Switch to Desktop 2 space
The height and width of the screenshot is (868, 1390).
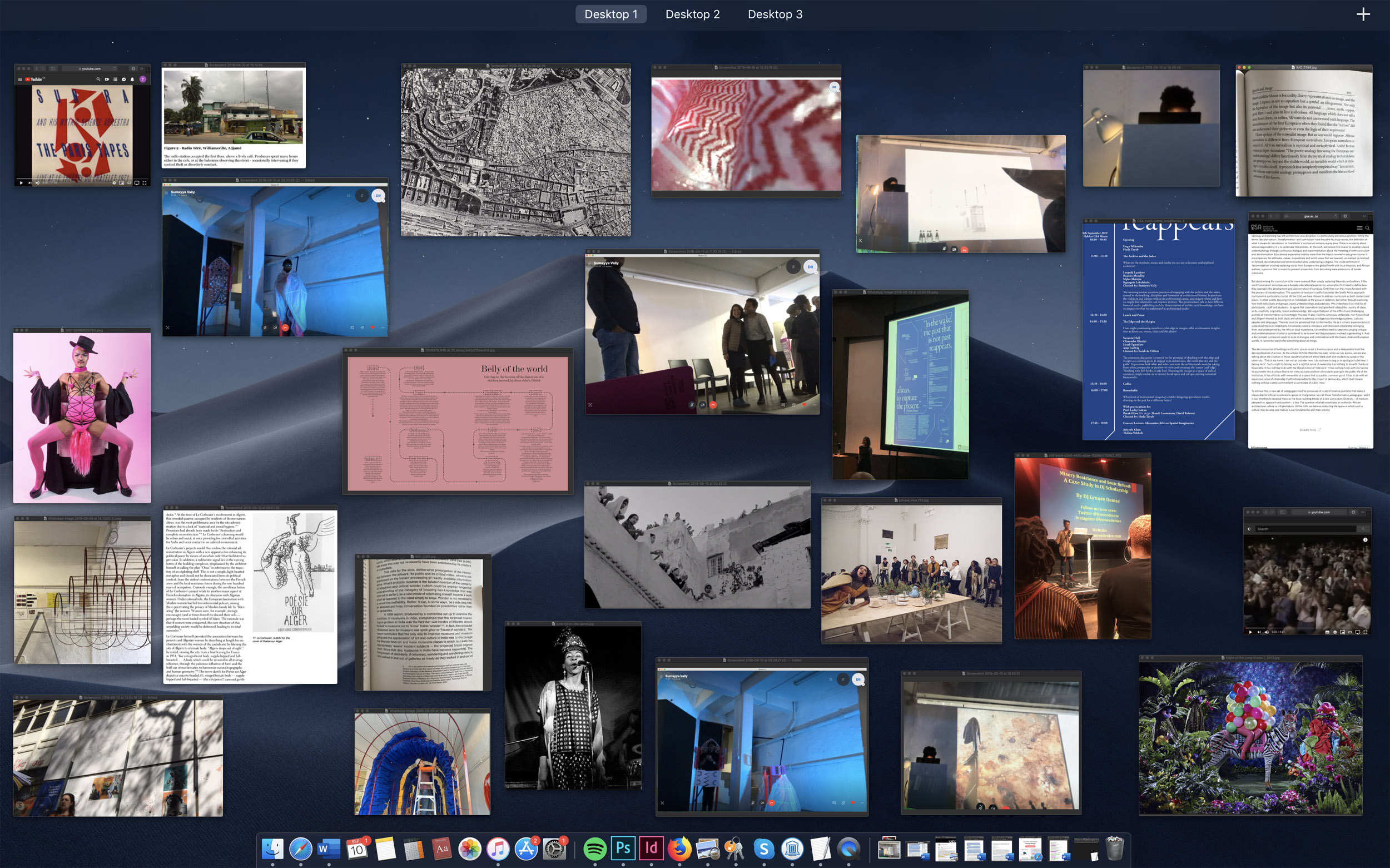(x=692, y=14)
